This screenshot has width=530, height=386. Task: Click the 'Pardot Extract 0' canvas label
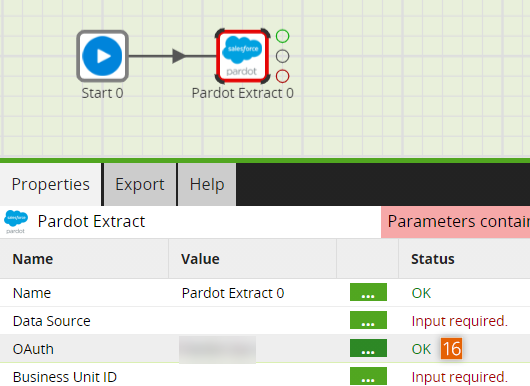point(243,93)
